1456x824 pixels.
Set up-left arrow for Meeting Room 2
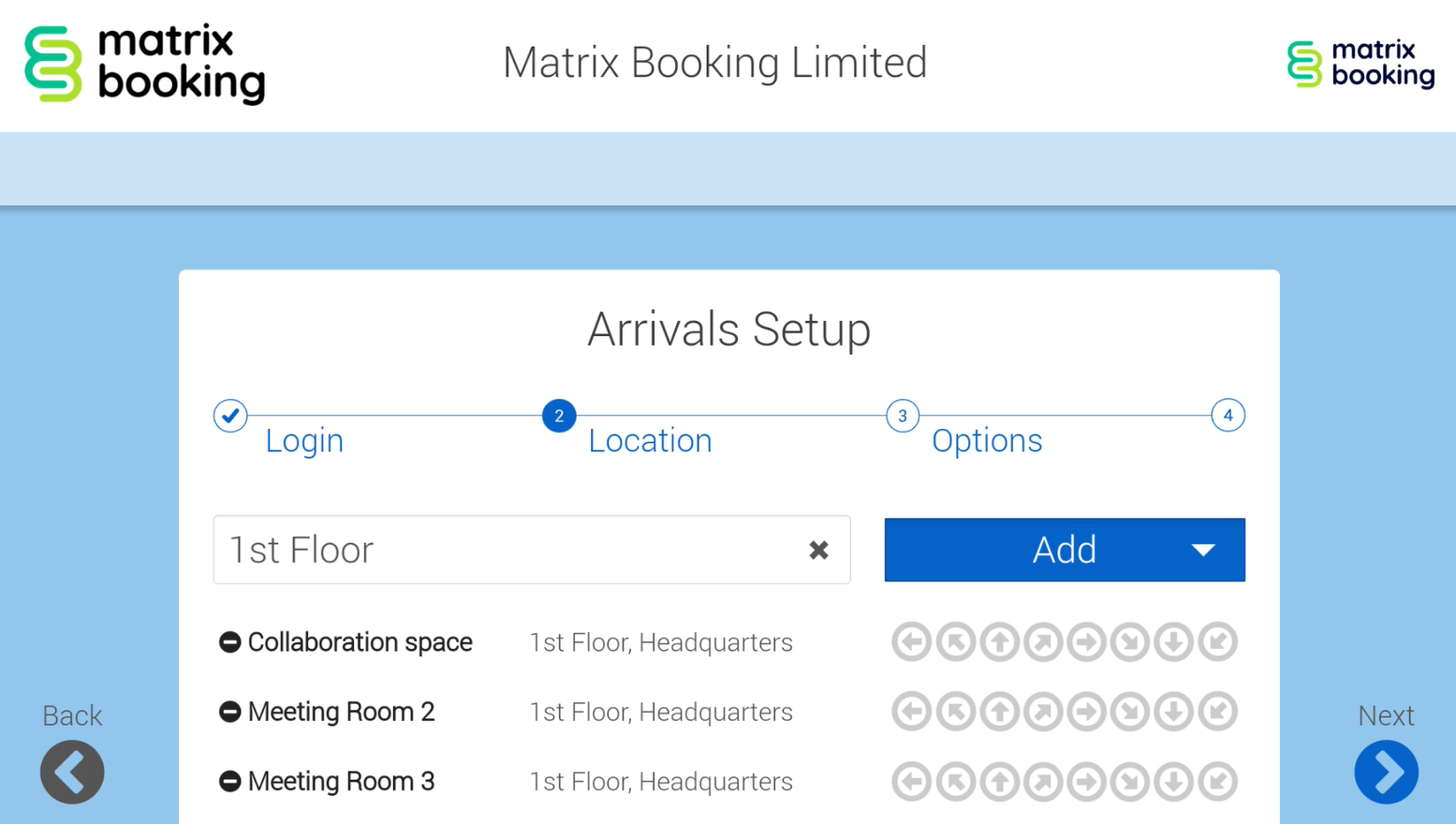coord(955,712)
